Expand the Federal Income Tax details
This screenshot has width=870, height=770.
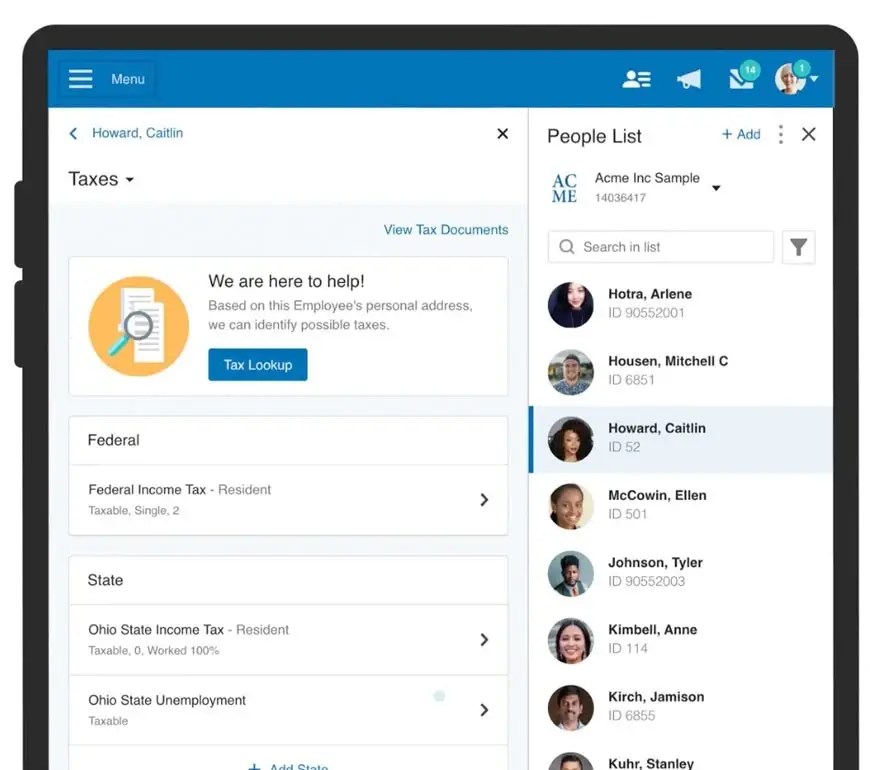[484, 499]
